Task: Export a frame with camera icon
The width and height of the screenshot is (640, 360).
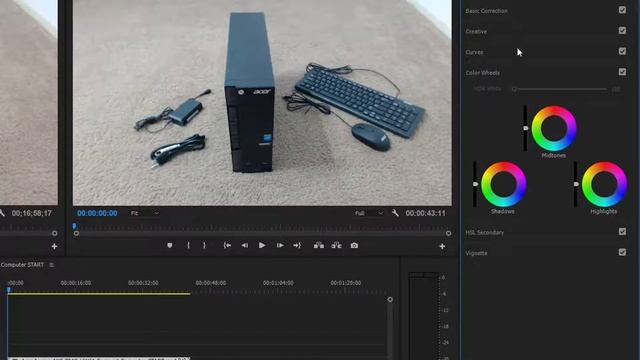Action: coord(354,245)
